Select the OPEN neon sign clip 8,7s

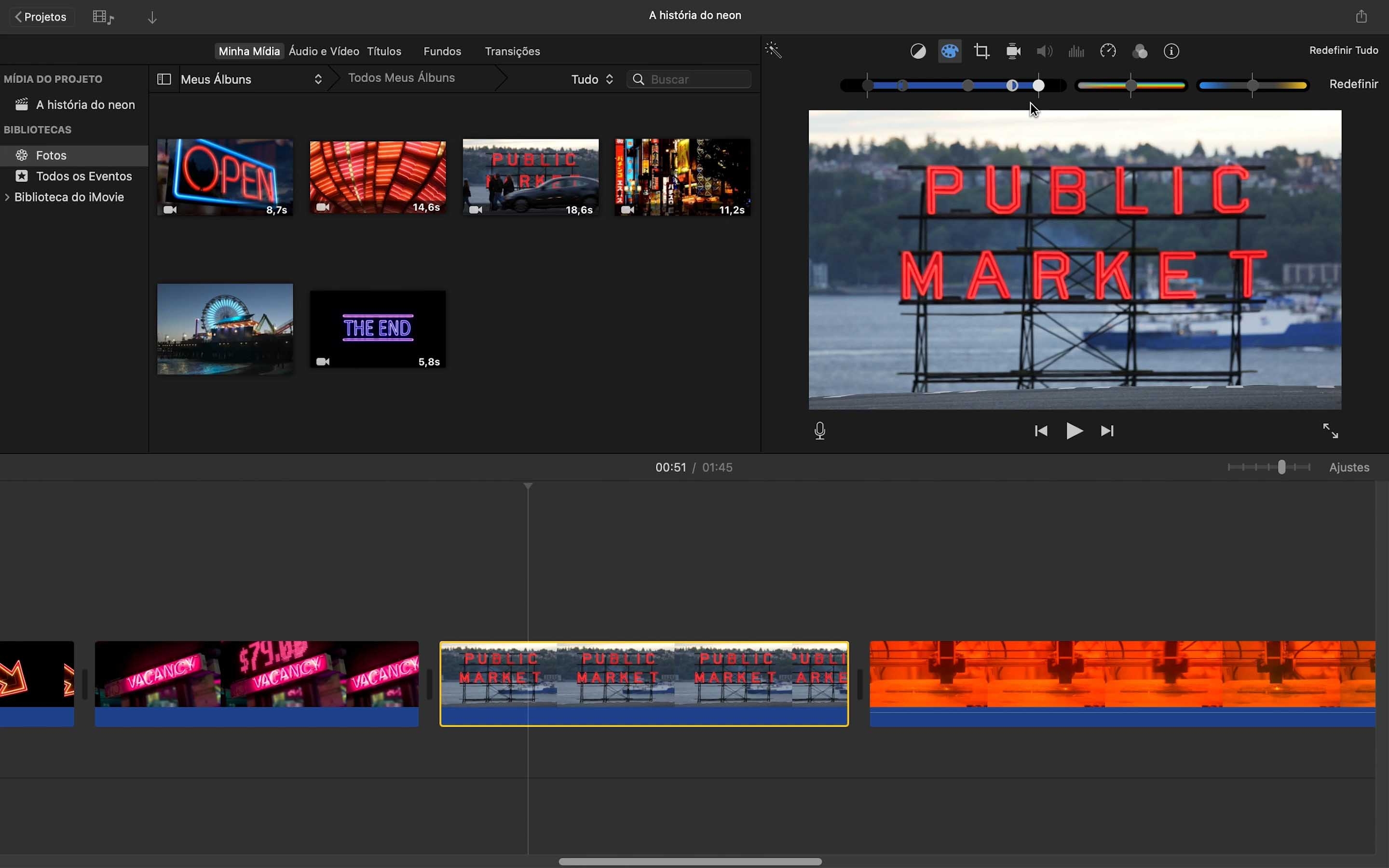(x=225, y=177)
